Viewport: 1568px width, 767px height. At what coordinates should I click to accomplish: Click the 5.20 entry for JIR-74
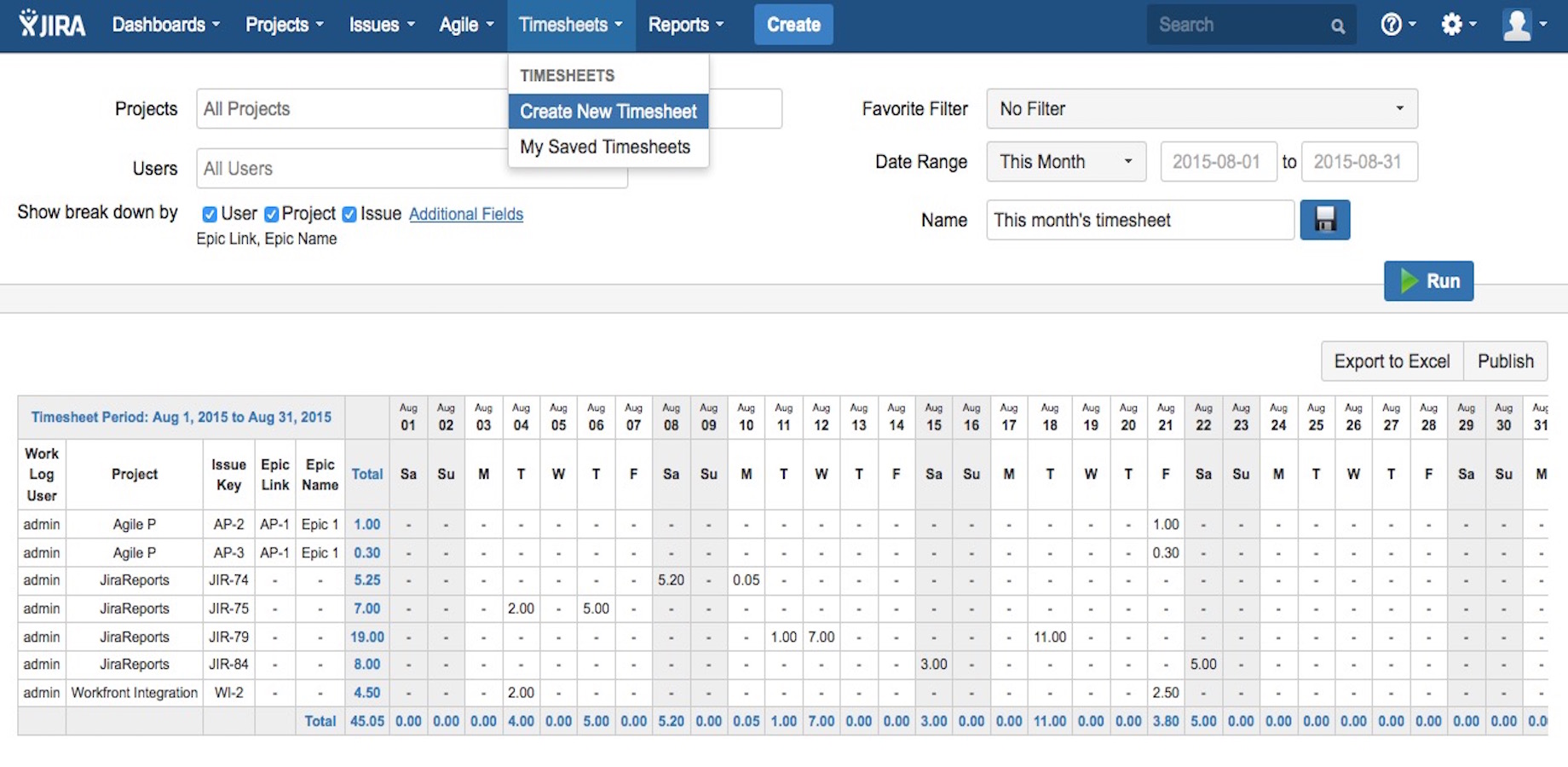672,580
